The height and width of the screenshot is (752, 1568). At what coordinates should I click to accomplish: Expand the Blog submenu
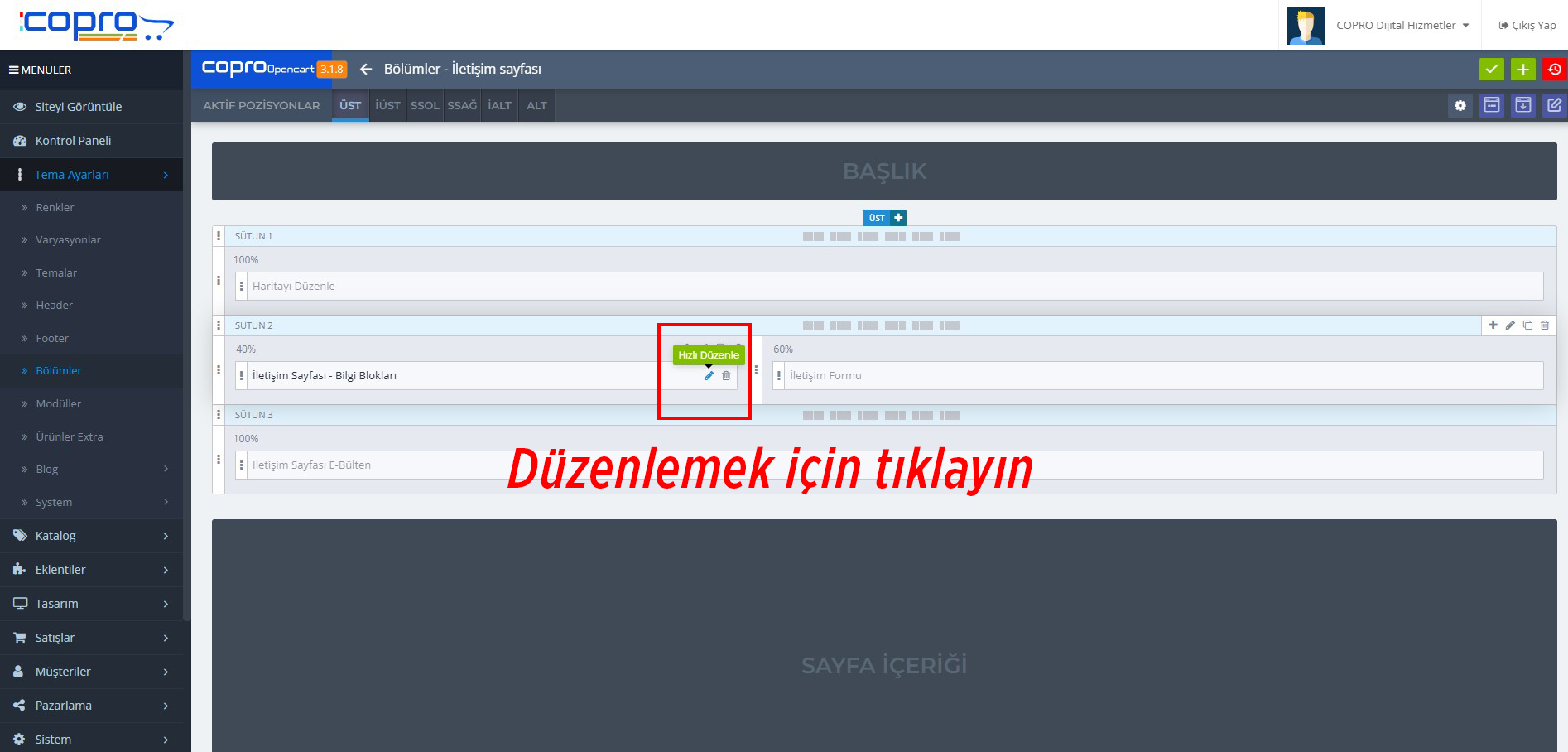click(46, 469)
